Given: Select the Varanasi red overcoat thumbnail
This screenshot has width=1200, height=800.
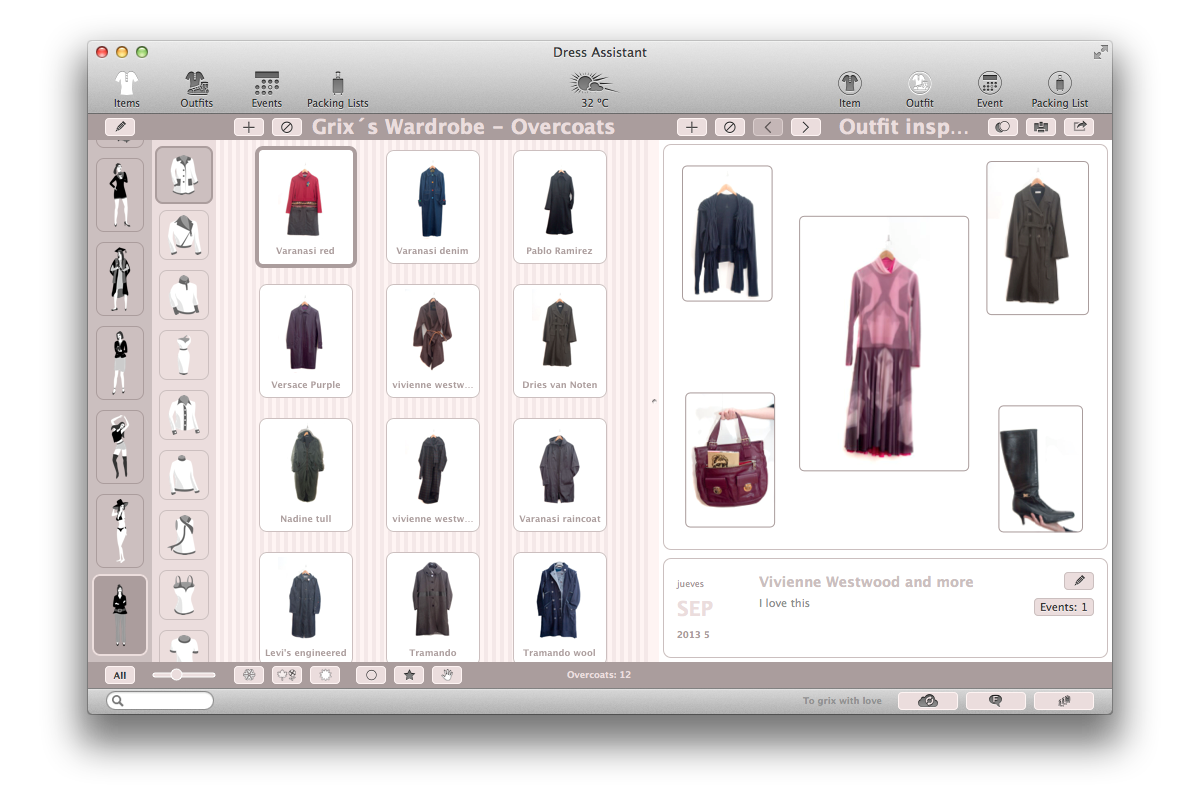Looking at the screenshot, I should pyautogui.click(x=306, y=205).
